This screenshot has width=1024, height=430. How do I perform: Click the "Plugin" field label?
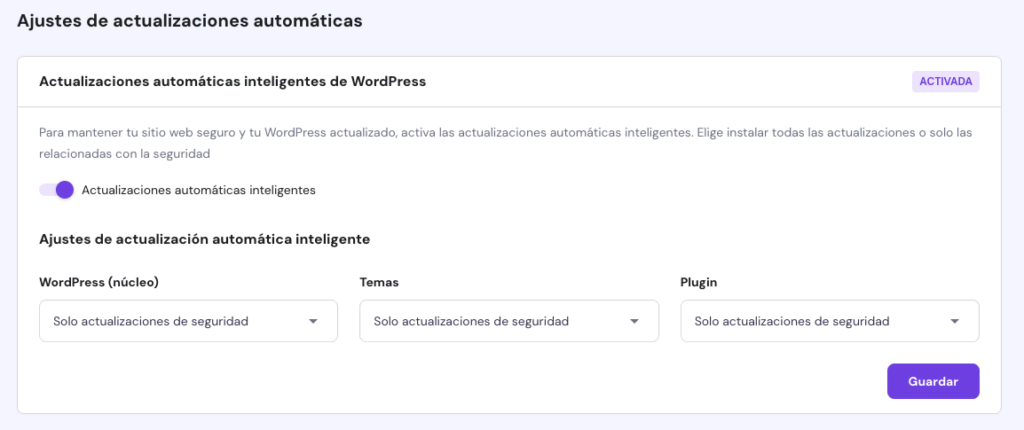click(x=699, y=282)
